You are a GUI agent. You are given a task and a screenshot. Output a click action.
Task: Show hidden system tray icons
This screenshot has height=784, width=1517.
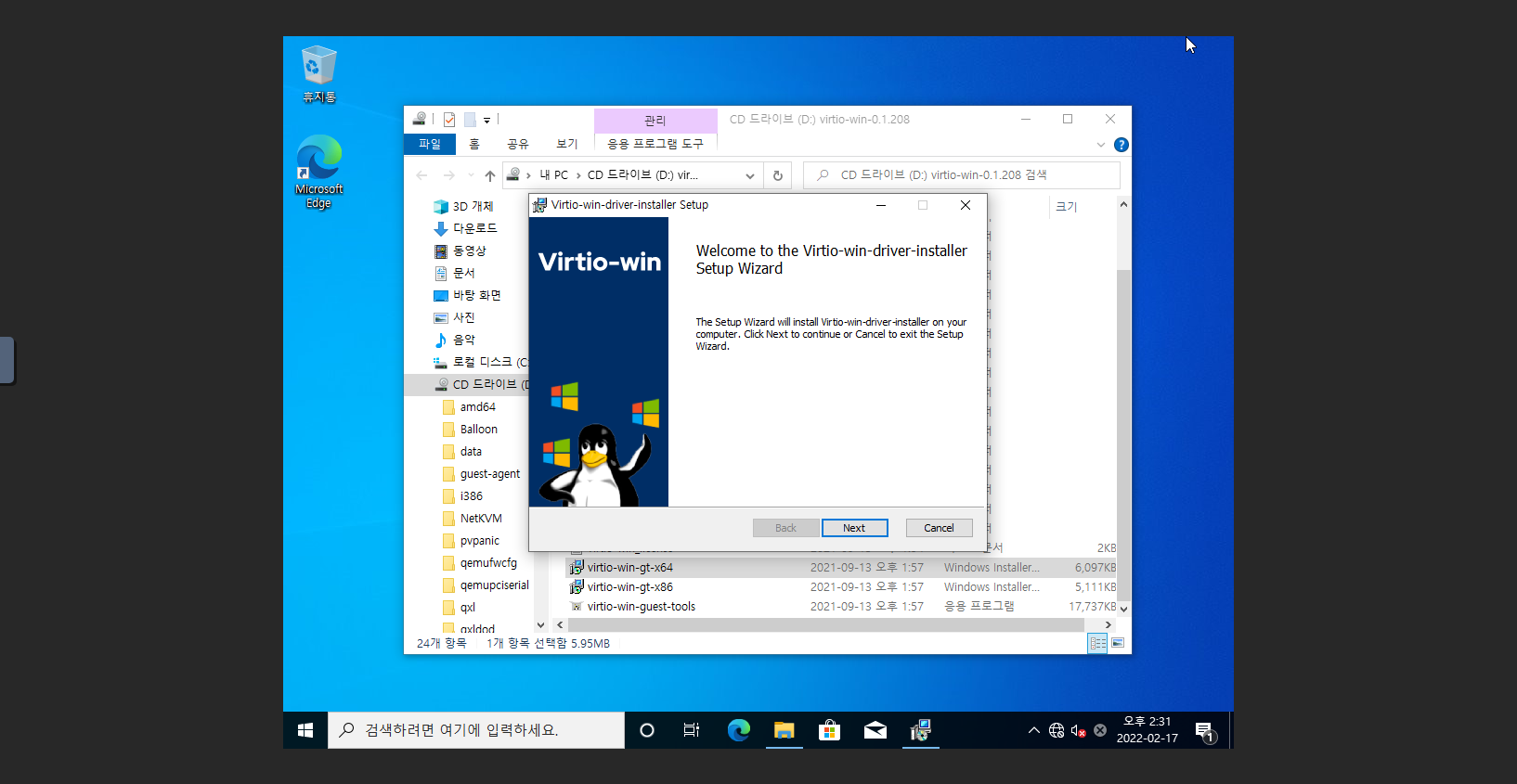coord(1033,730)
